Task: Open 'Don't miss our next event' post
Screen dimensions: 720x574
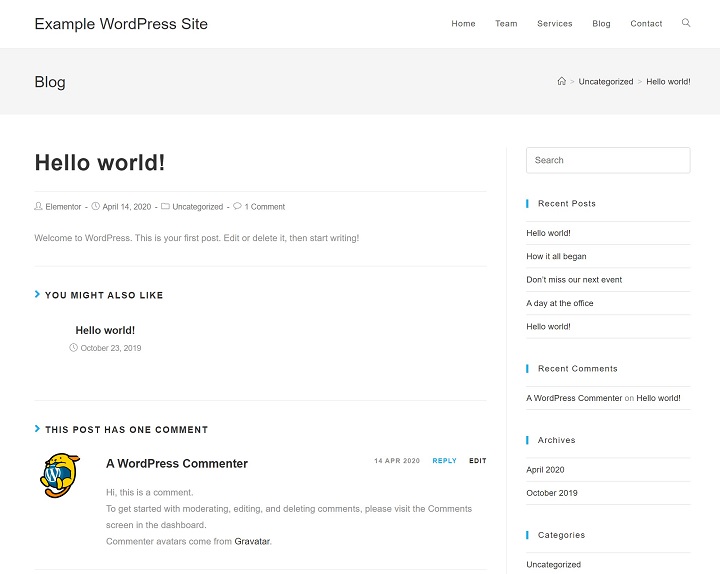Action: [574, 280]
